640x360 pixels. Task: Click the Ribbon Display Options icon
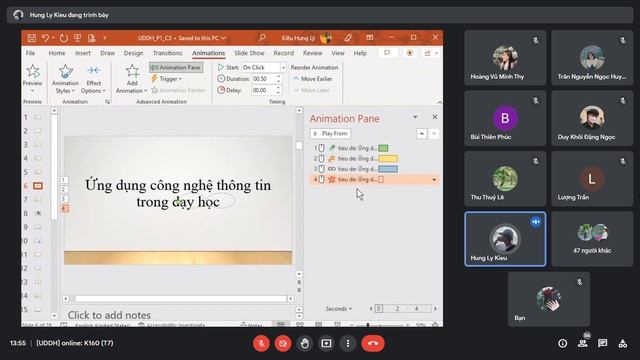click(x=369, y=38)
